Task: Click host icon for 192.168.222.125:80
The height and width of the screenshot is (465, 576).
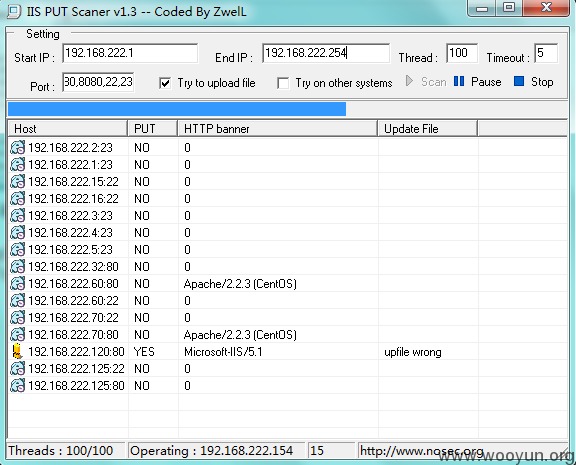Action: click(x=17, y=386)
